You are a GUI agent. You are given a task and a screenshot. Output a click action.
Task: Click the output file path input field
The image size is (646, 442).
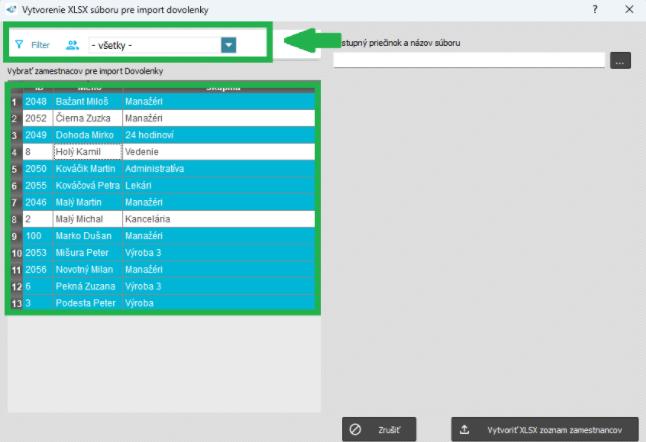tap(469, 61)
